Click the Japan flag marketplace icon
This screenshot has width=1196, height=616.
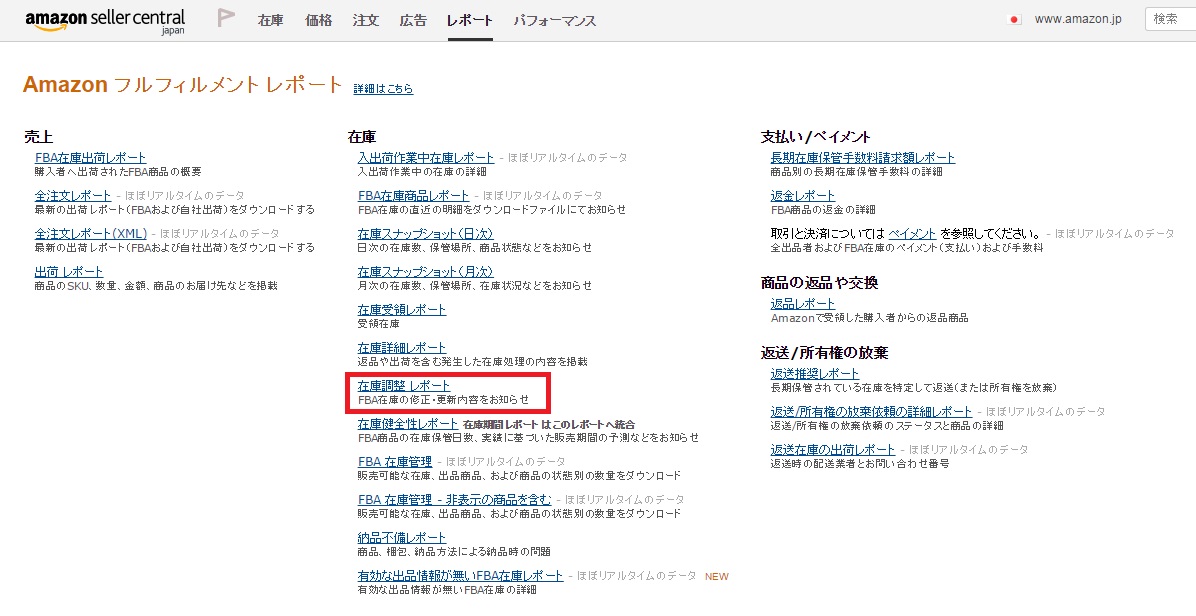click(1014, 20)
